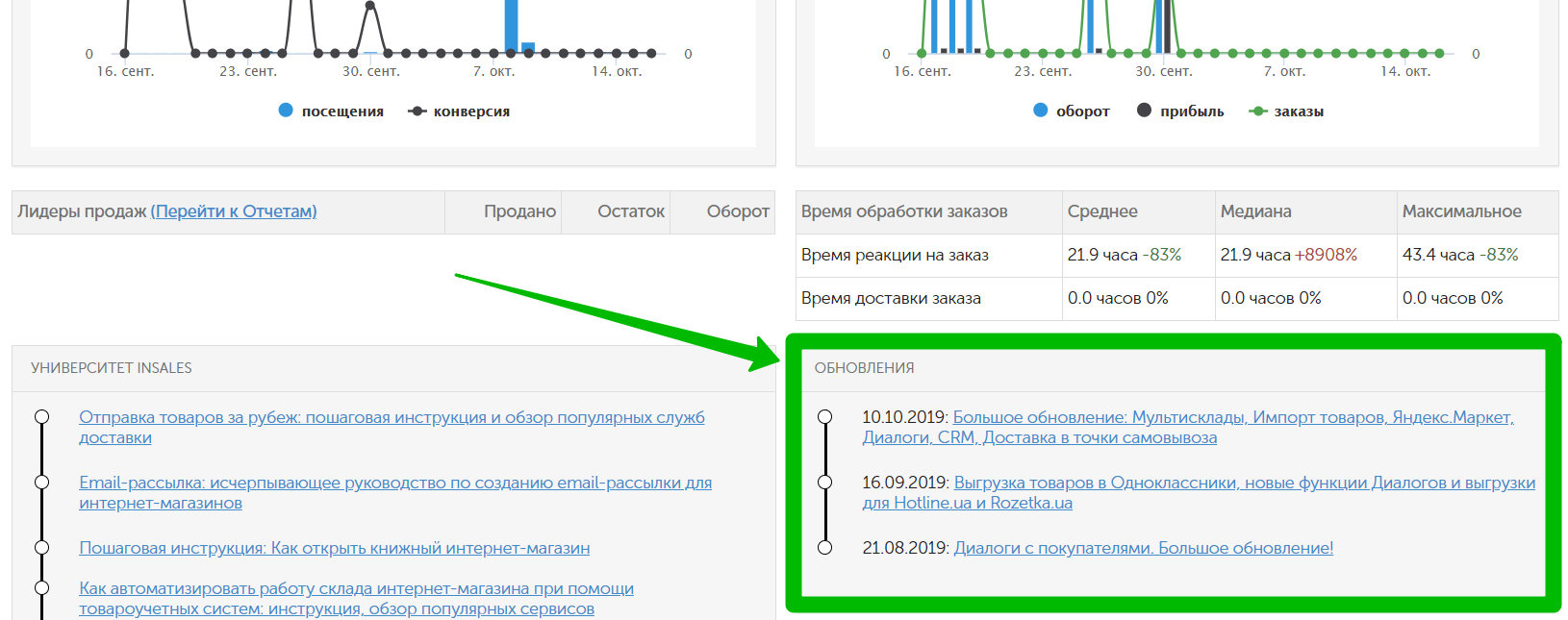Click the Лидеры продаж heading text
The width and height of the screenshot is (1568, 620).
82,211
